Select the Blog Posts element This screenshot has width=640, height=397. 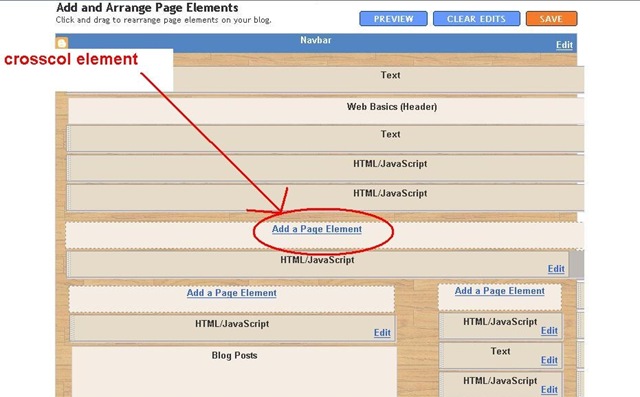pos(234,371)
